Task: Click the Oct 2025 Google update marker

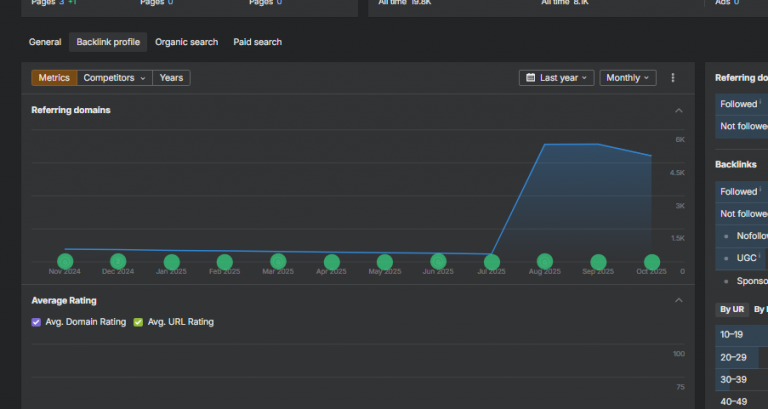Action: click(x=652, y=262)
